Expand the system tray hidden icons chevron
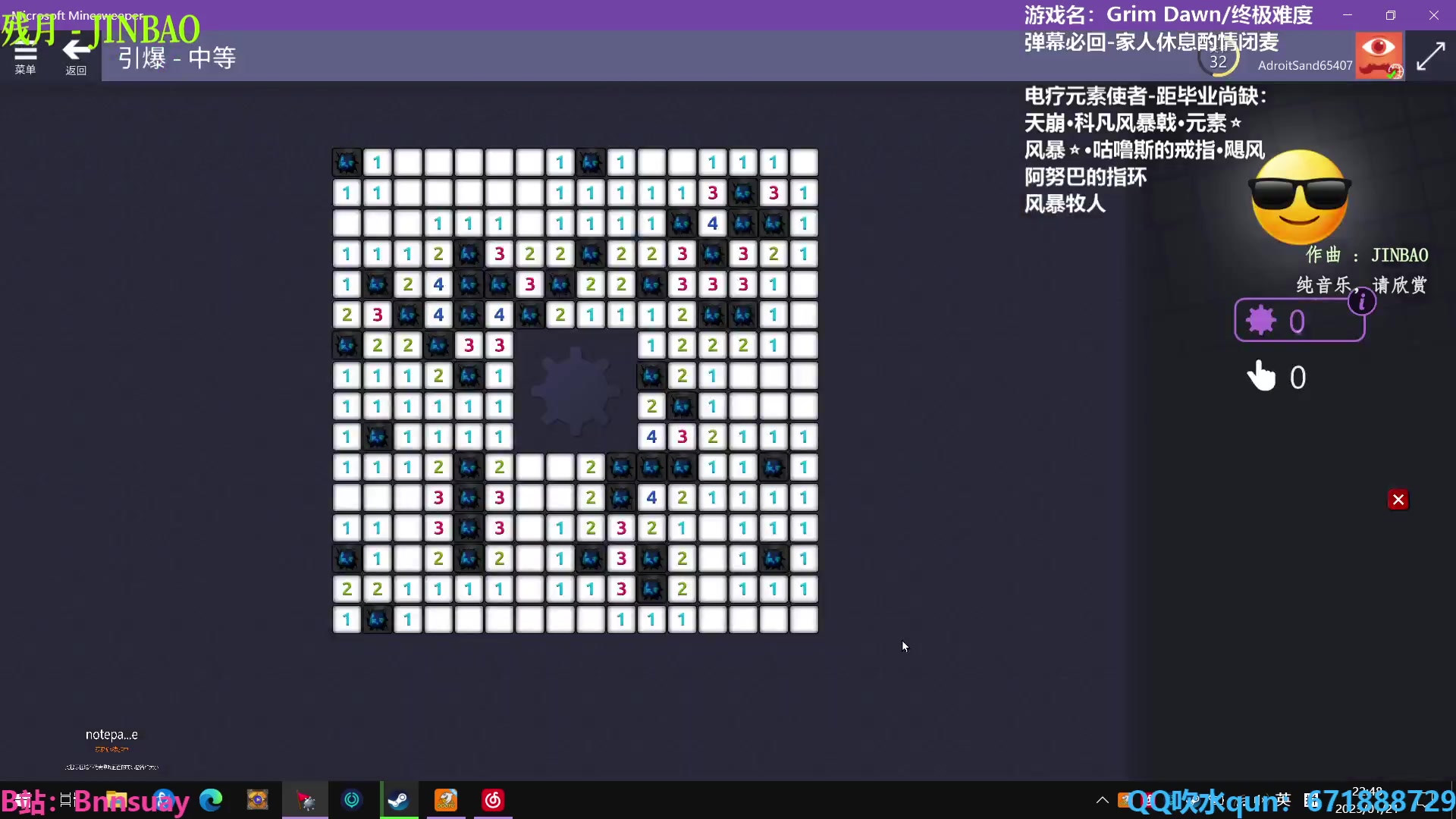 pyautogui.click(x=1103, y=800)
